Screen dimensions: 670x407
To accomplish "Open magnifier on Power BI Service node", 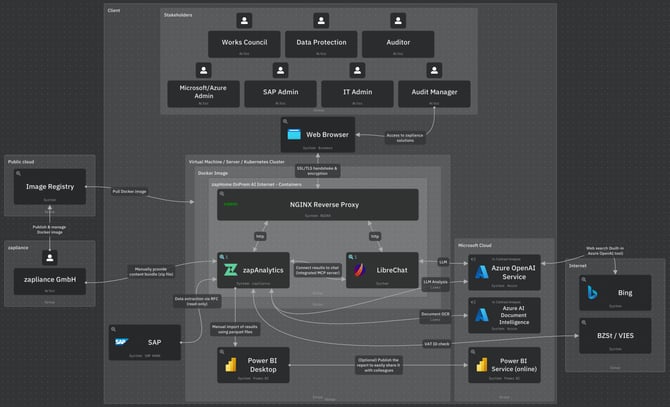I will click(473, 352).
